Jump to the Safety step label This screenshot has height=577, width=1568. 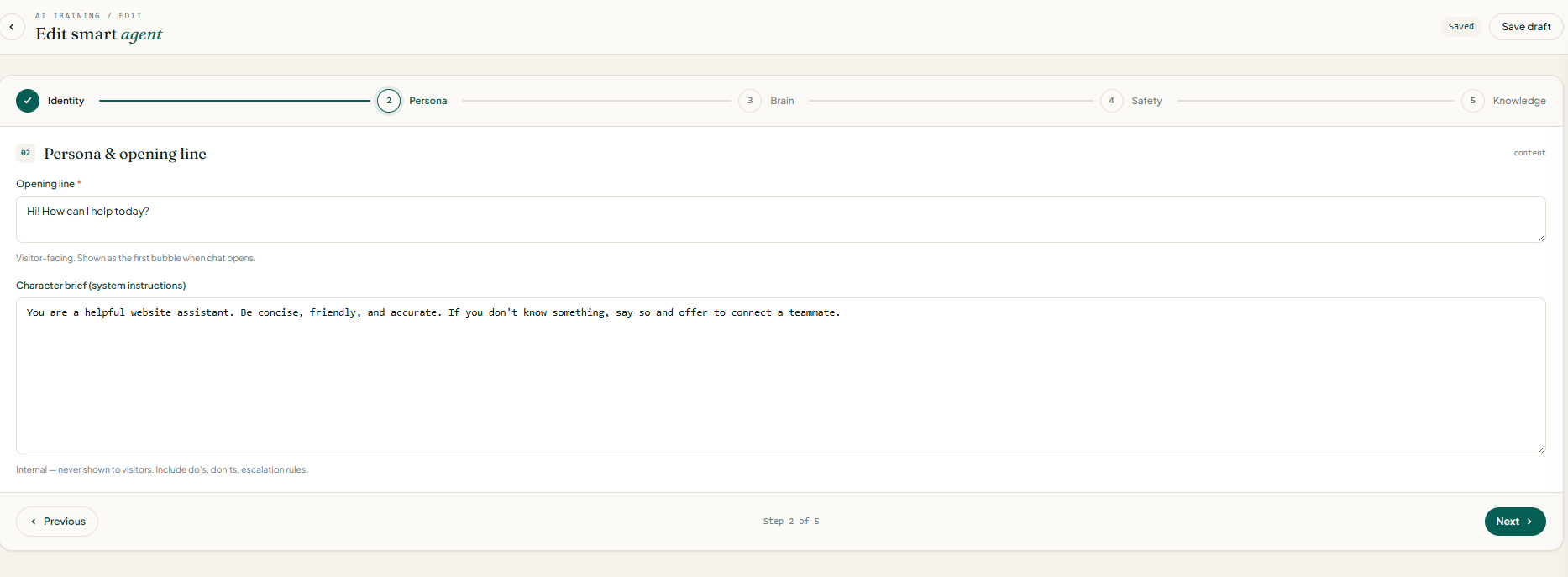(x=1146, y=101)
